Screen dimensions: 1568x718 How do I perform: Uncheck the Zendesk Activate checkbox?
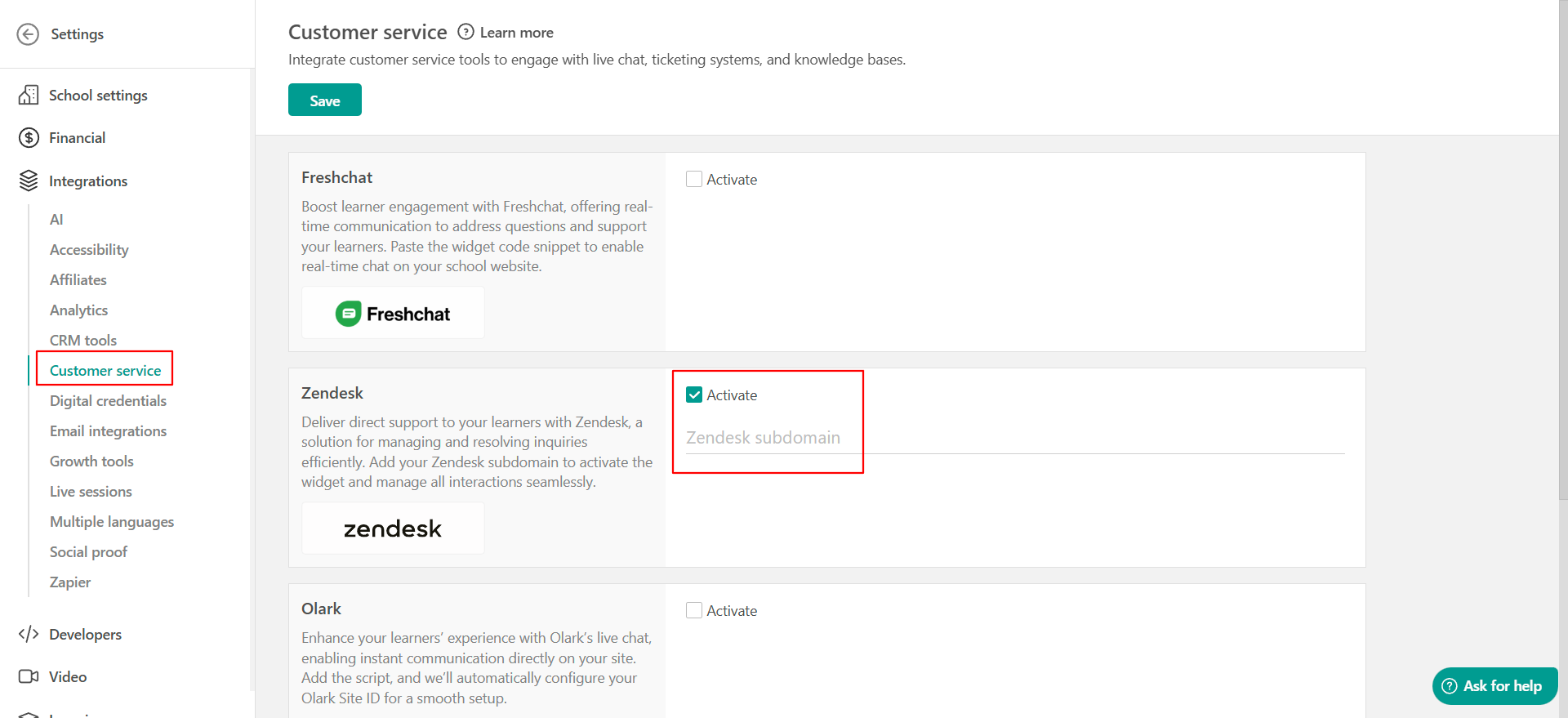coord(694,395)
